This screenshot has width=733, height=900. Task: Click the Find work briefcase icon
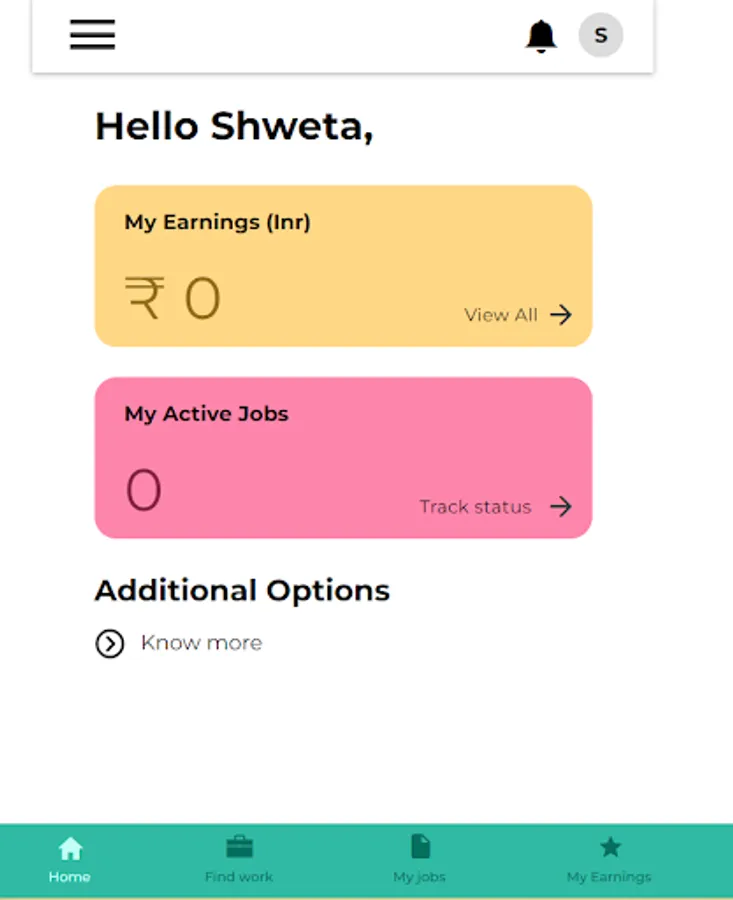[239, 848]
